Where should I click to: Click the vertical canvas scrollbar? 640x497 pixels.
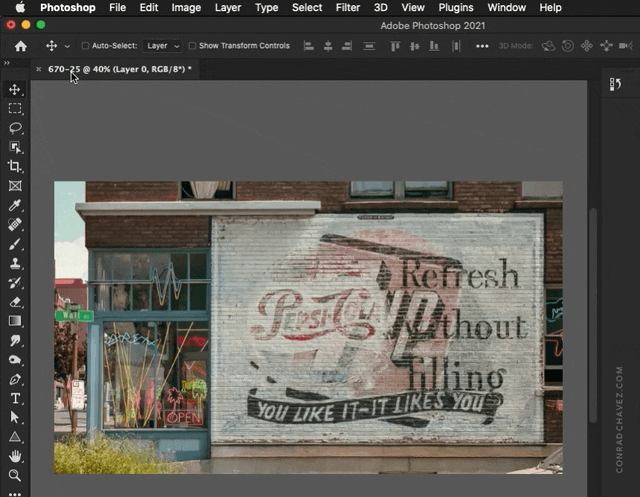593,315
